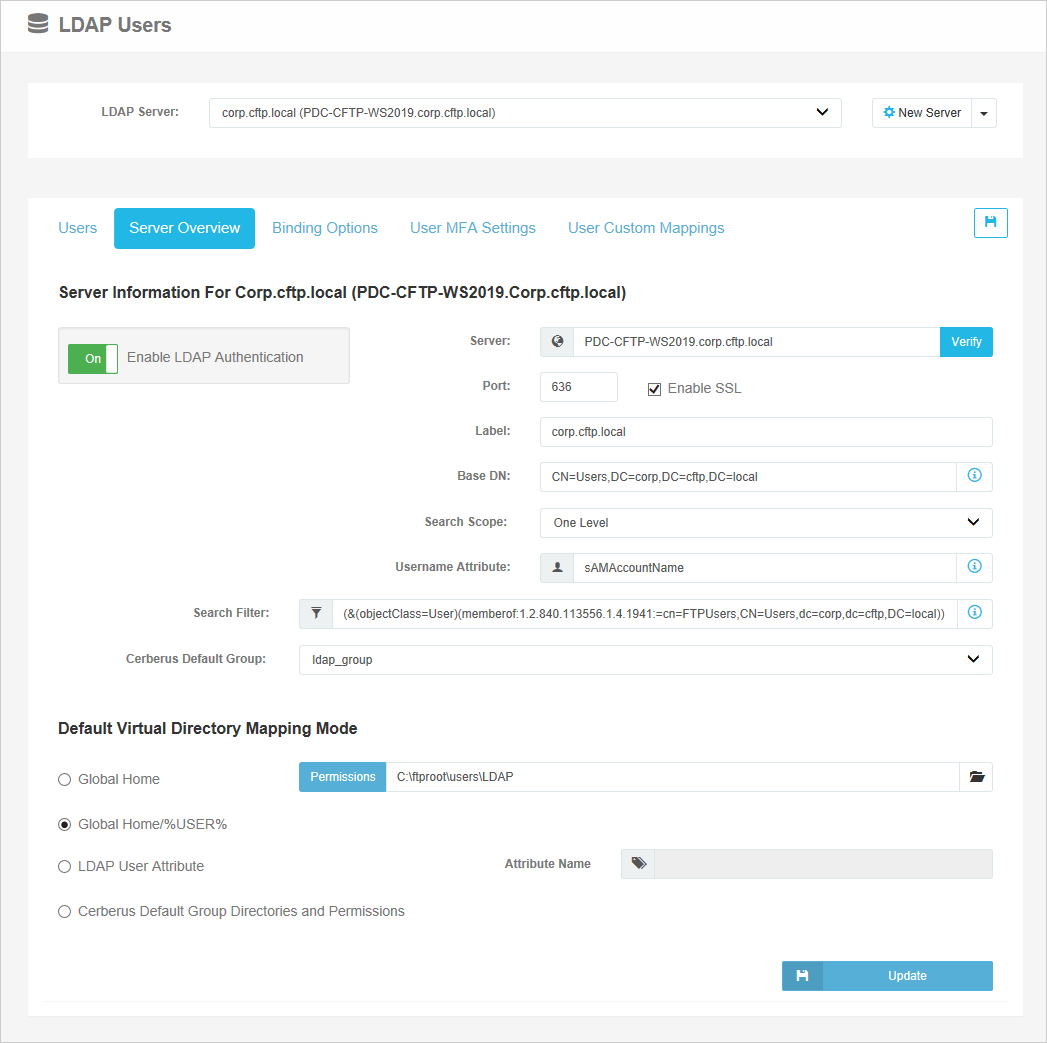Click the Permissions button
The image size is (1047, 1043).
[x=342, y=776]
